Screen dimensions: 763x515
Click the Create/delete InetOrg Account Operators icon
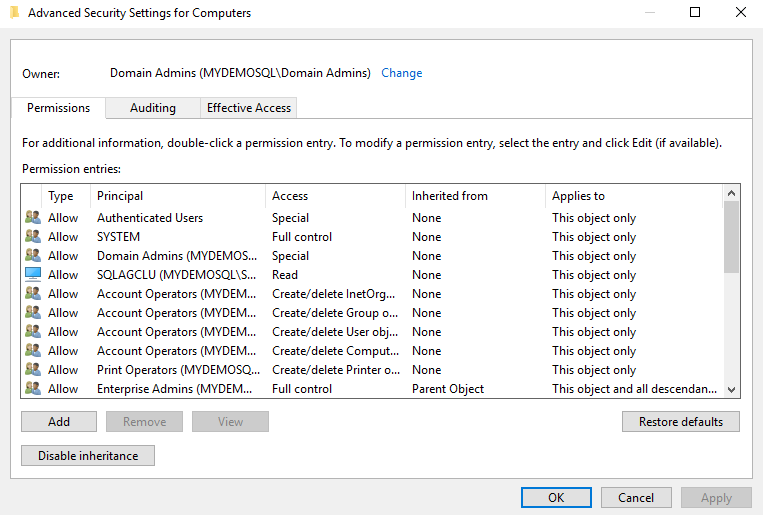32,294
